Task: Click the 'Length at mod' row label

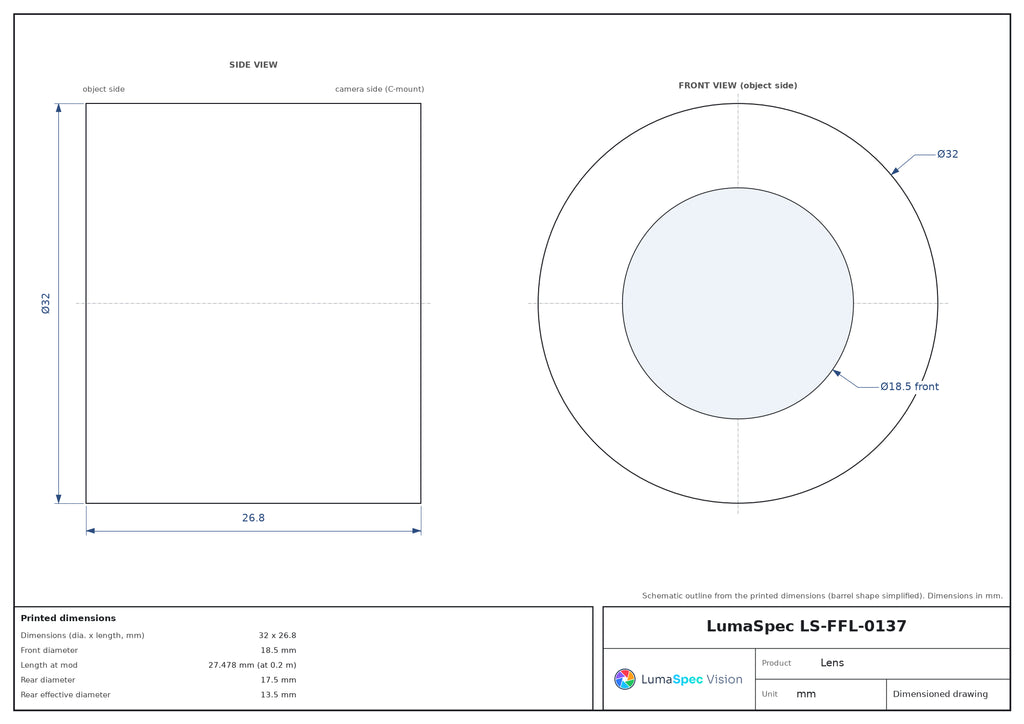Action: tap(49, 665)
